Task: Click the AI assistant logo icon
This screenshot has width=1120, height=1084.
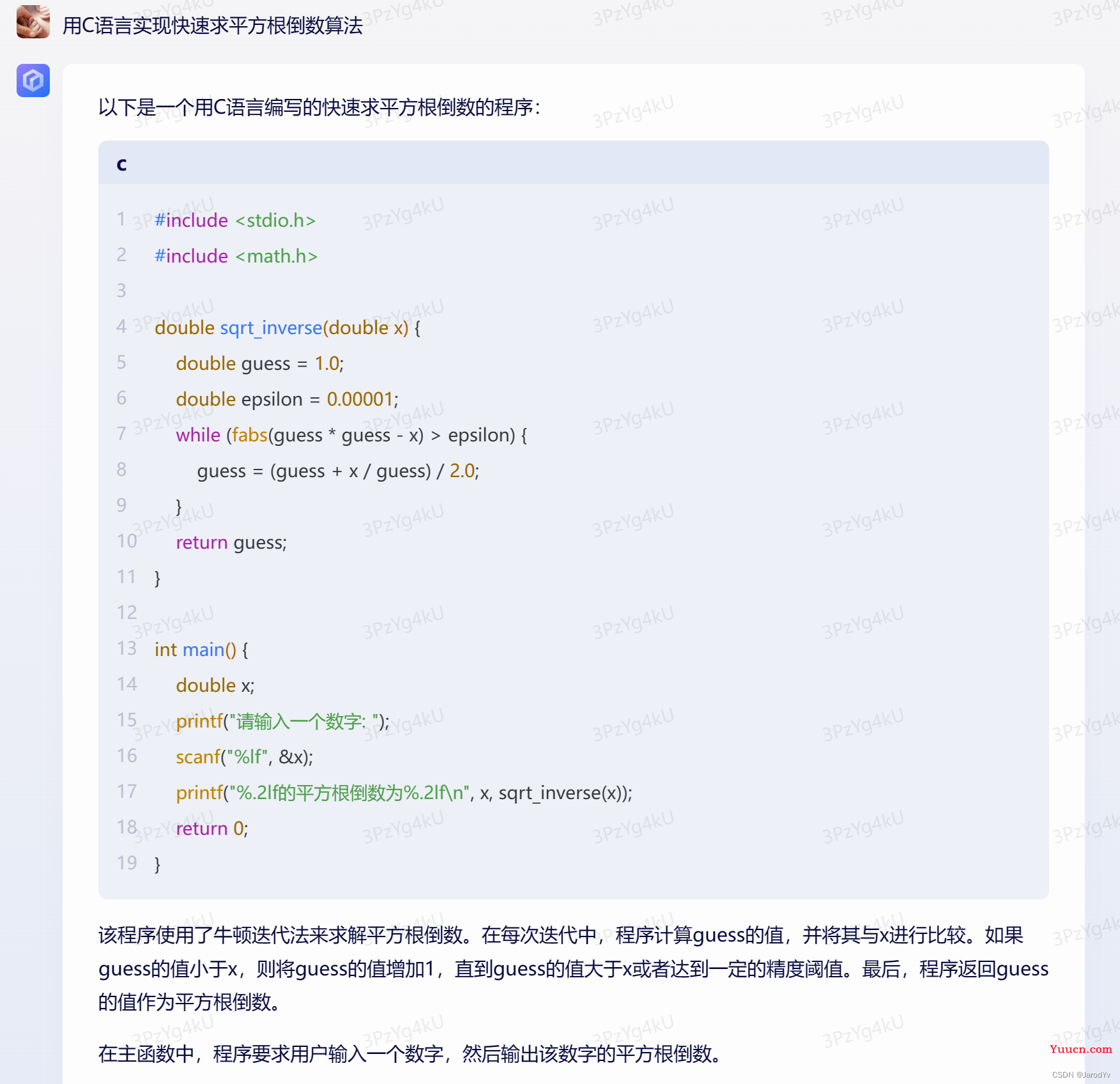Action: [x=33, y=80]
